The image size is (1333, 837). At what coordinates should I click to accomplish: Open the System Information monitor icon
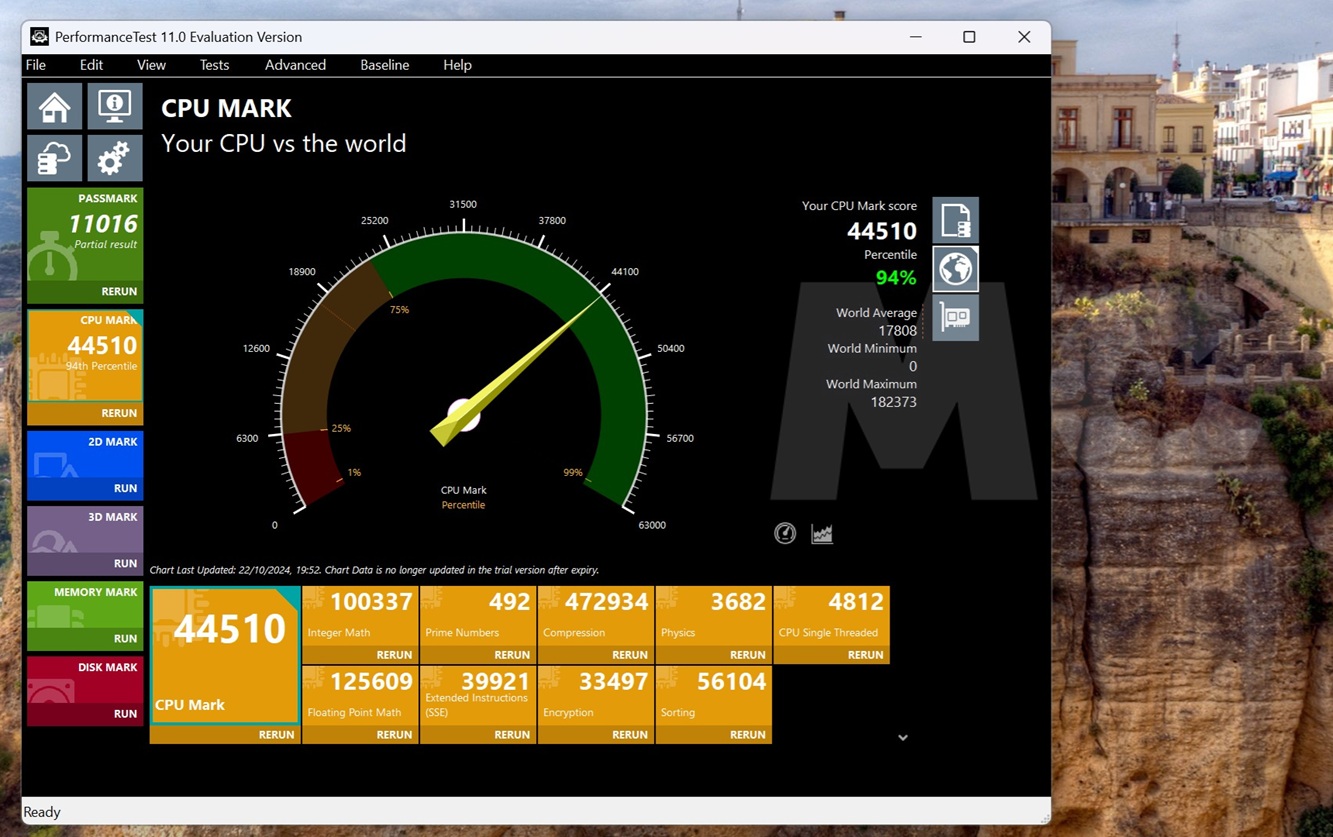[114, 106]
